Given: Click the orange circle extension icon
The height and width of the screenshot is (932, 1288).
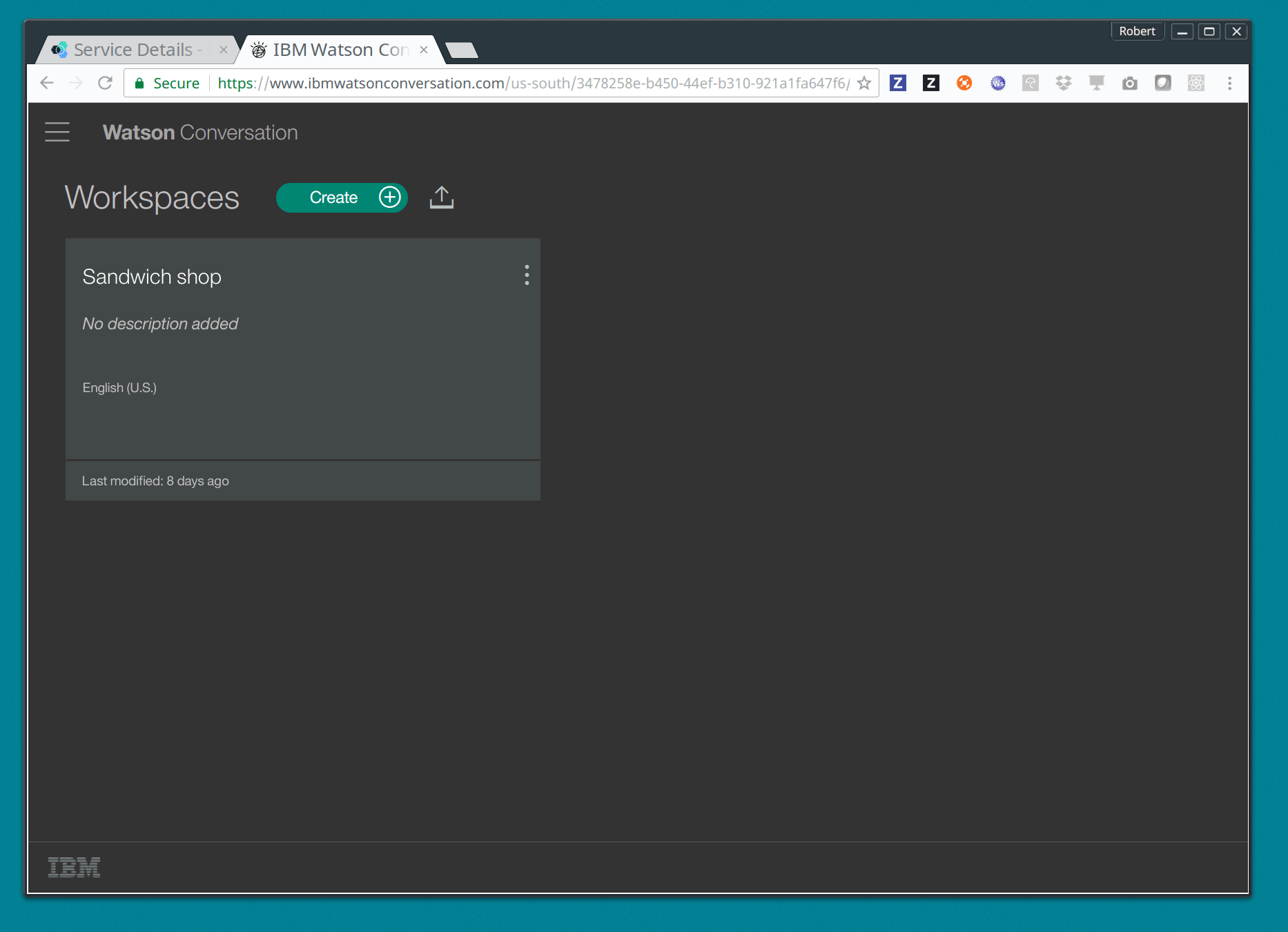Looking at the screenshot, I should [x=964, y=84].
